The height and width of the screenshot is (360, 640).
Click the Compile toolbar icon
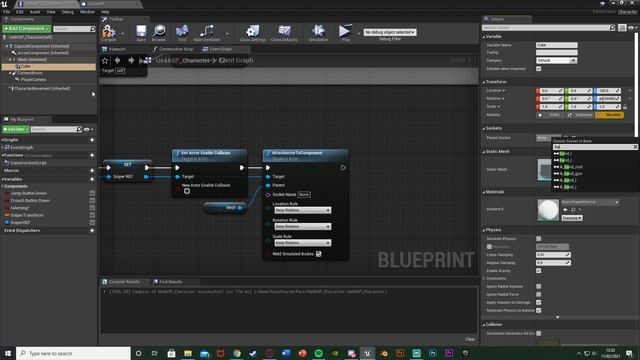(109, 31)
